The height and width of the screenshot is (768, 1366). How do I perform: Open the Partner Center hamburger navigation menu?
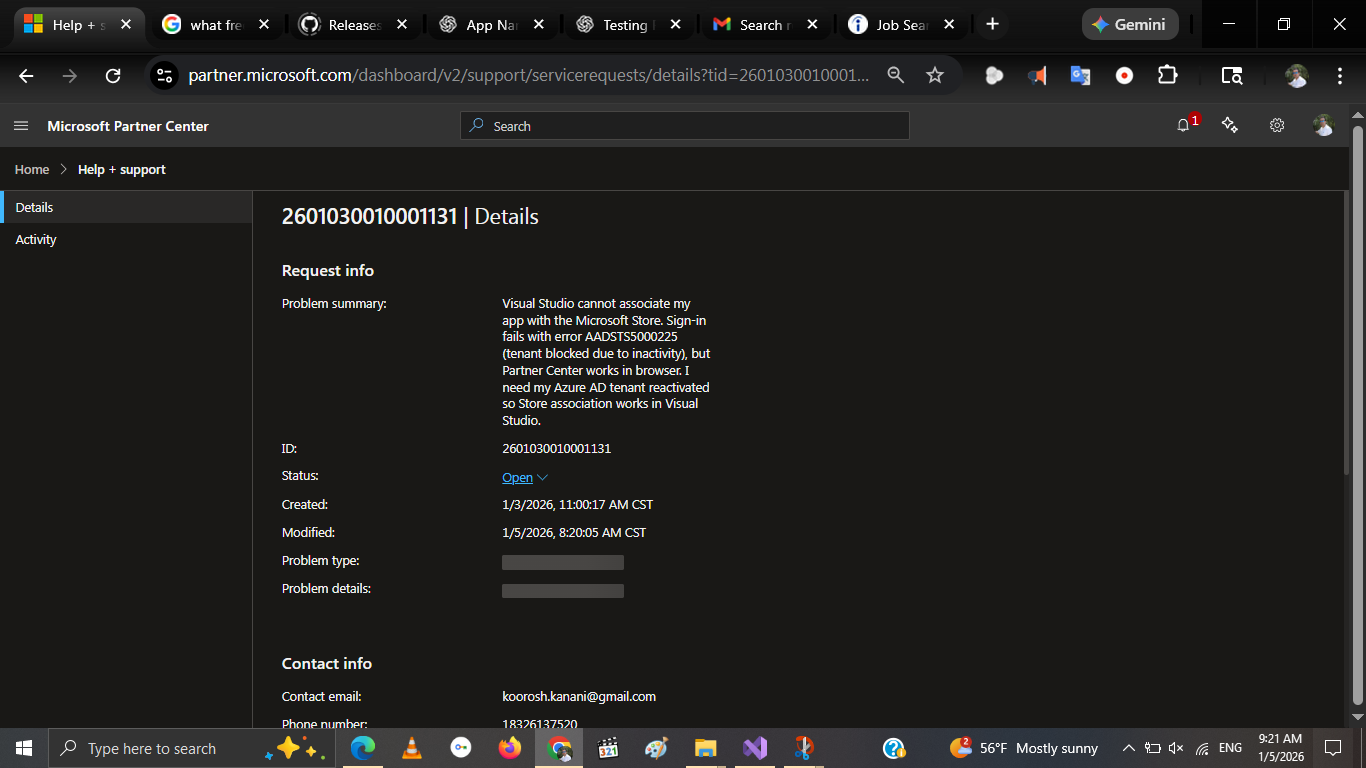pos(21,126)
